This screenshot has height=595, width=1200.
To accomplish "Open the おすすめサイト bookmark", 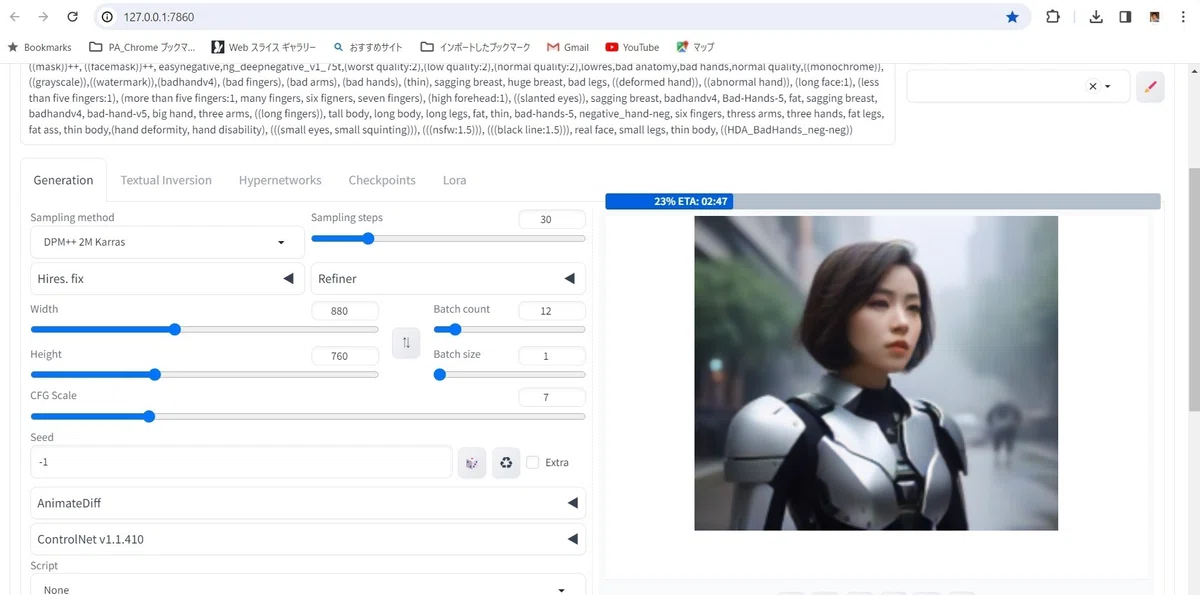I will [x=368, y=47].
